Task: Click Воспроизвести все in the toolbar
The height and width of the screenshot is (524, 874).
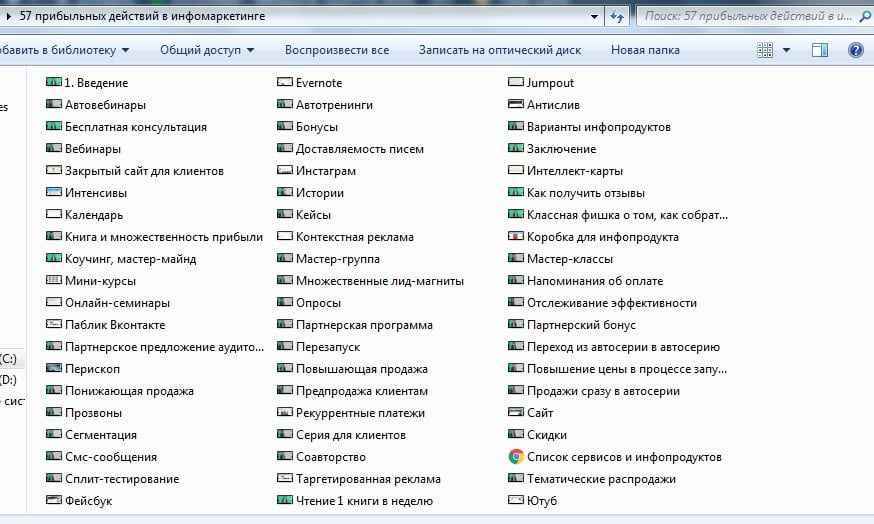Action: [337, 50]
